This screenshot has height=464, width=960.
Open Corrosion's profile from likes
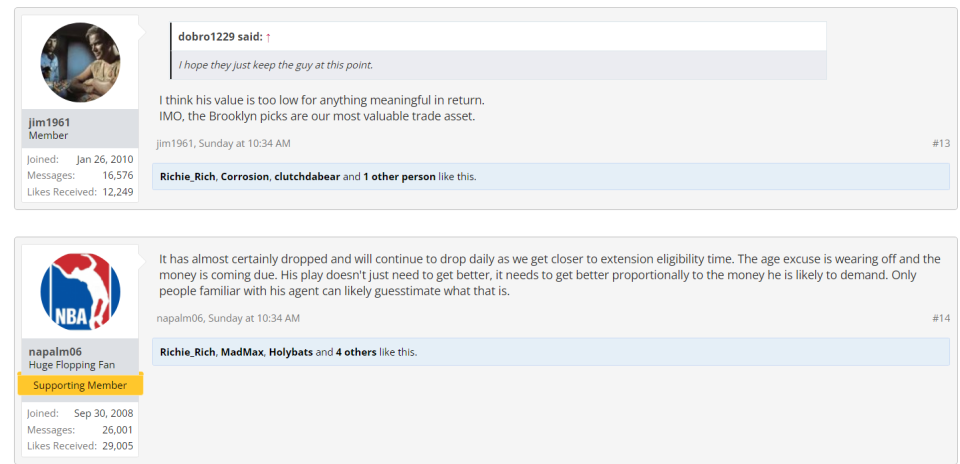tap(245, 176)
